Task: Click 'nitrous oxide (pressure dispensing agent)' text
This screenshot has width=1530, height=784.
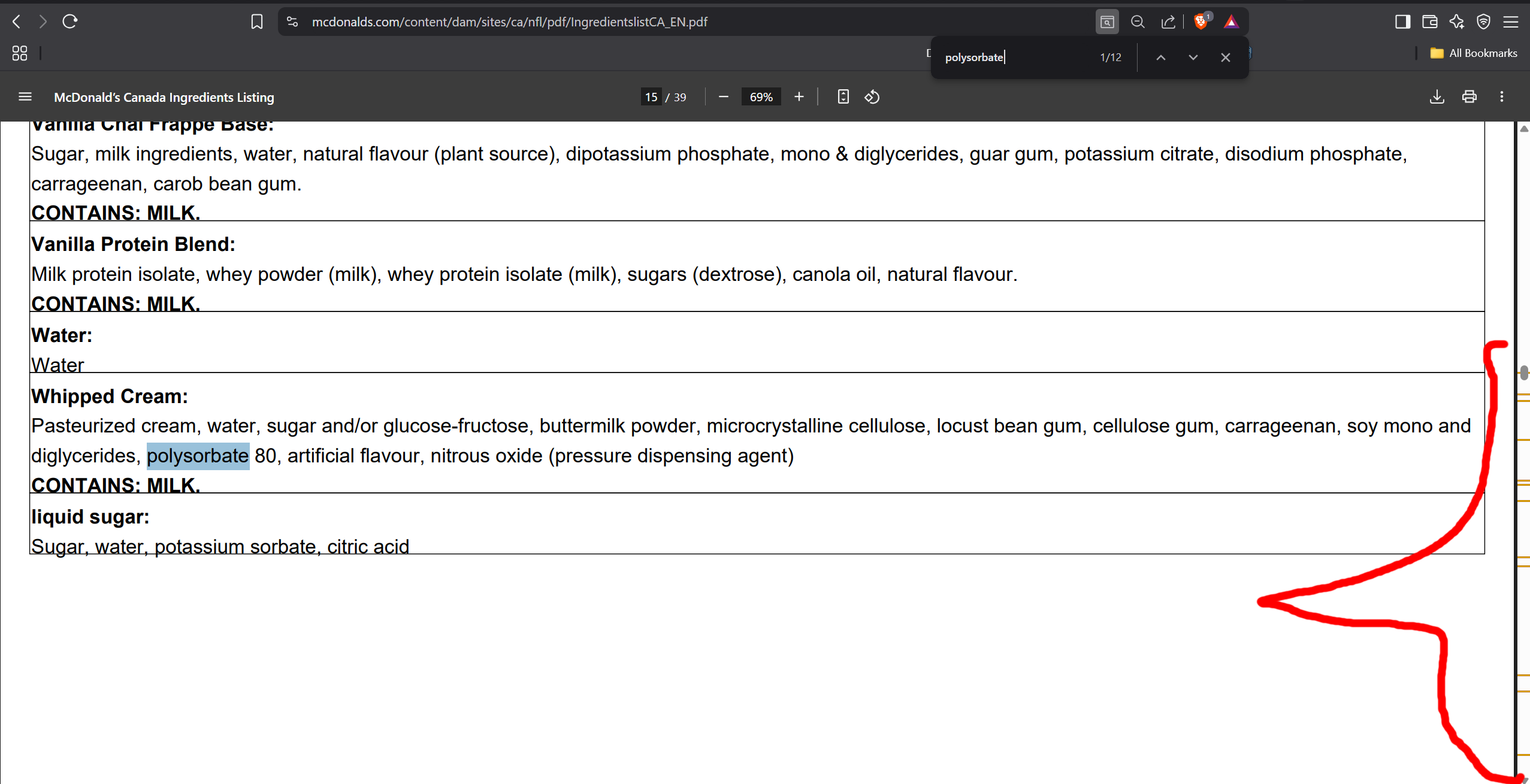Action: [612, 456]
